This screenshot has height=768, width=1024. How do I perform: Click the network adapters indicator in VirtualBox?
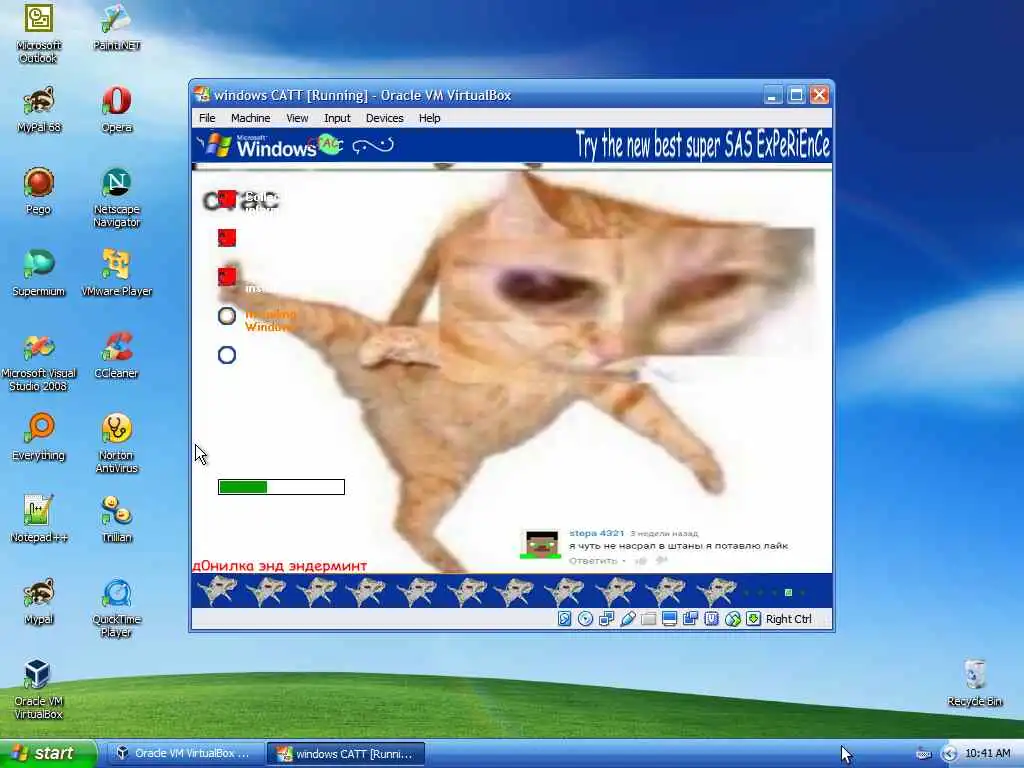[607, 618]
